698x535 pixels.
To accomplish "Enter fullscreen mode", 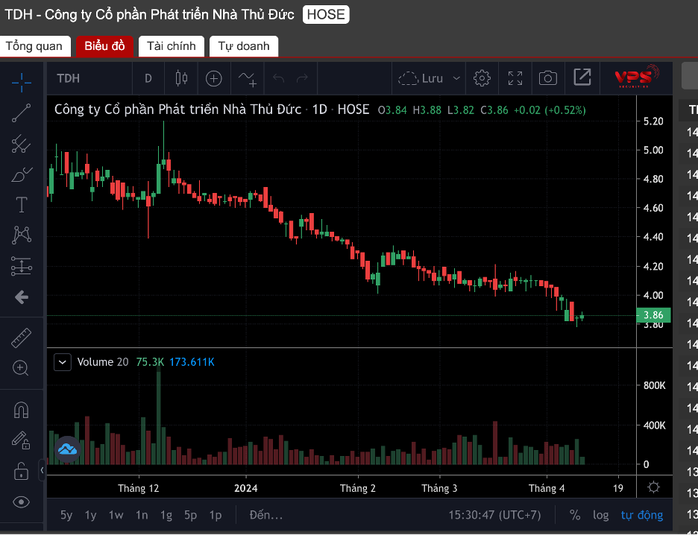I will tap(515, 79).
